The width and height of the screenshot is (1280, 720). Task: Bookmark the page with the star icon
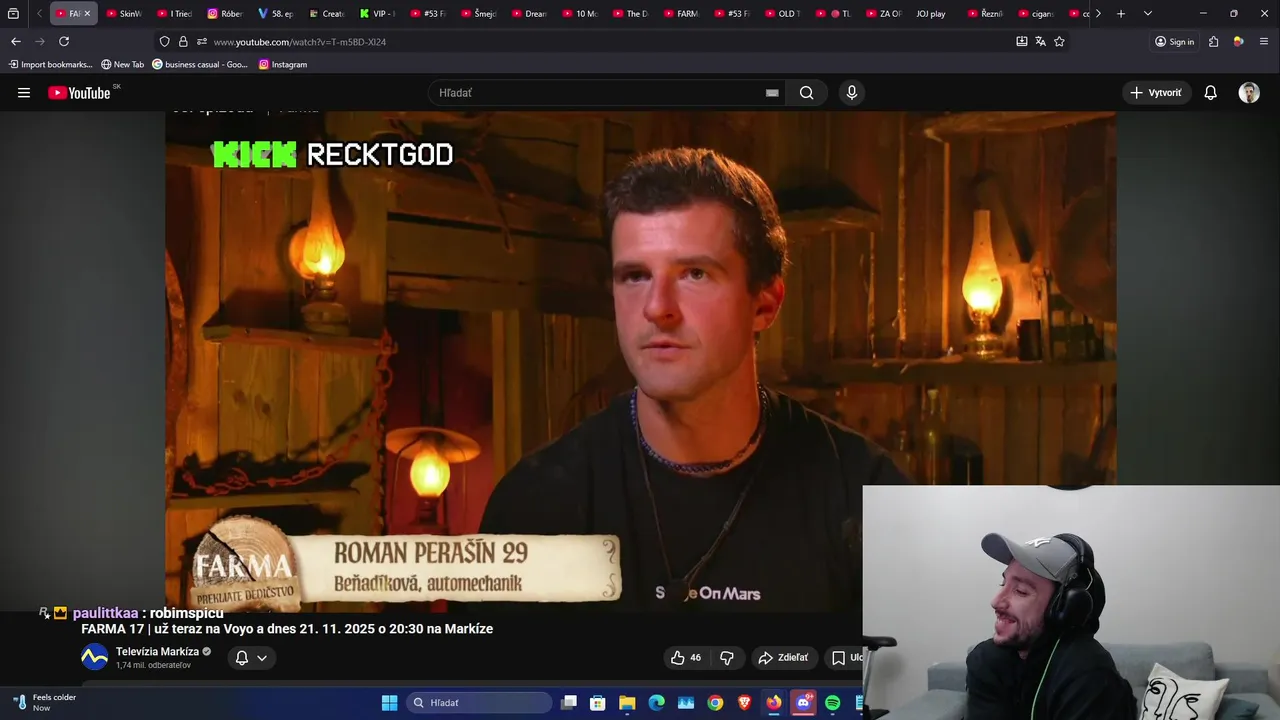pos(1059,42)
